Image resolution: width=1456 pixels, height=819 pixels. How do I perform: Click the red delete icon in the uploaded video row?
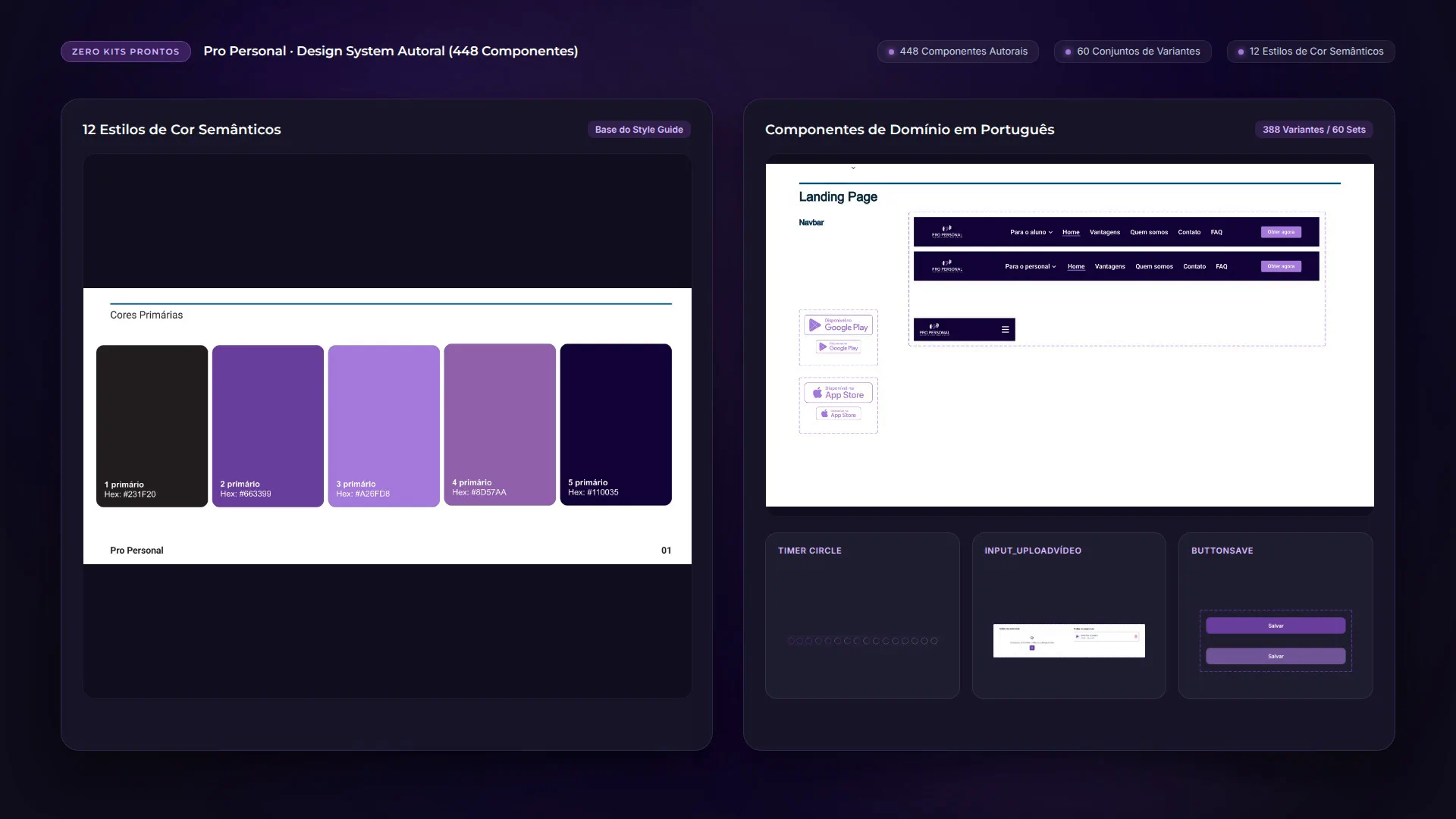[1136, 636]
